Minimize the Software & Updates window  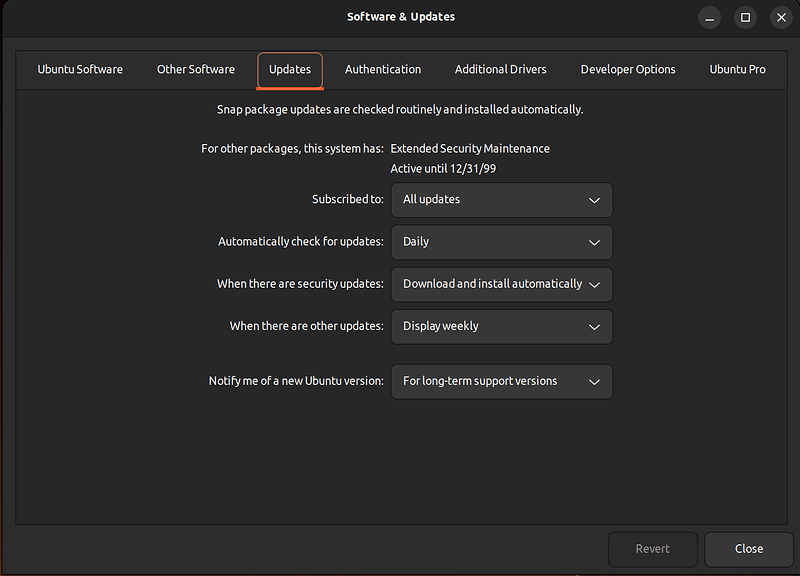coord(709,17)
